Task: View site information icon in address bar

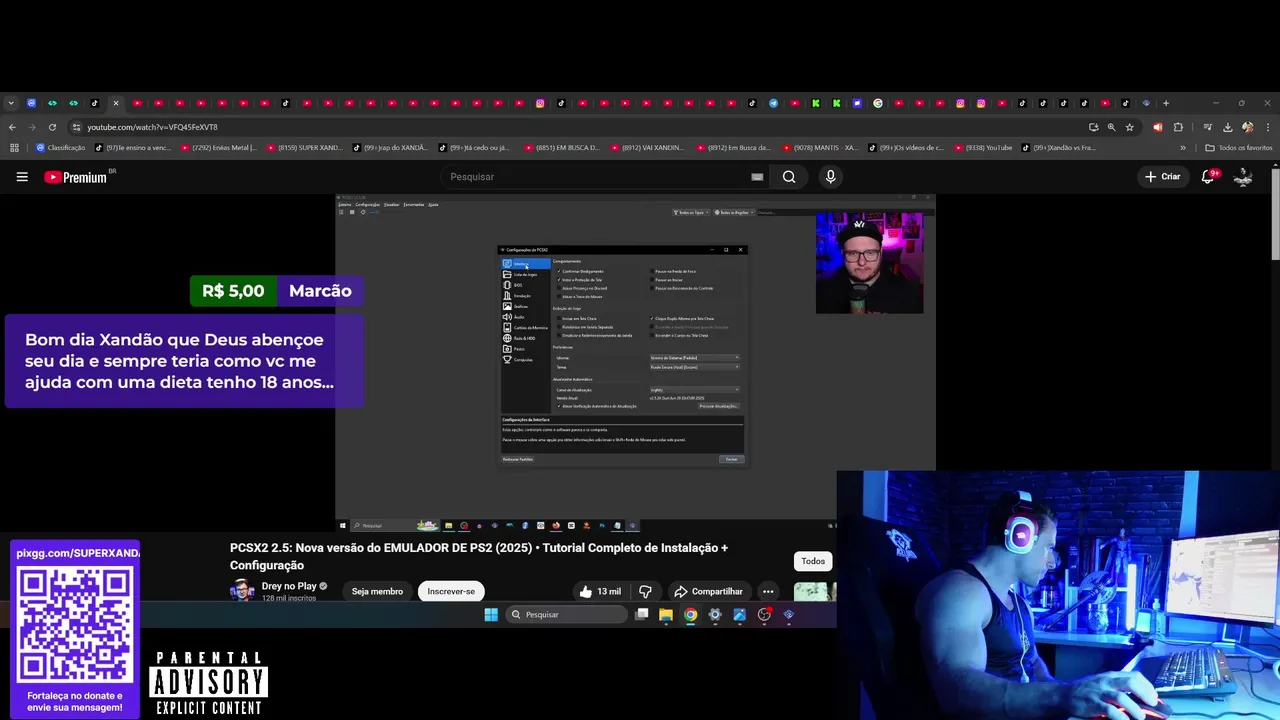Action: [x=76, y=127]
